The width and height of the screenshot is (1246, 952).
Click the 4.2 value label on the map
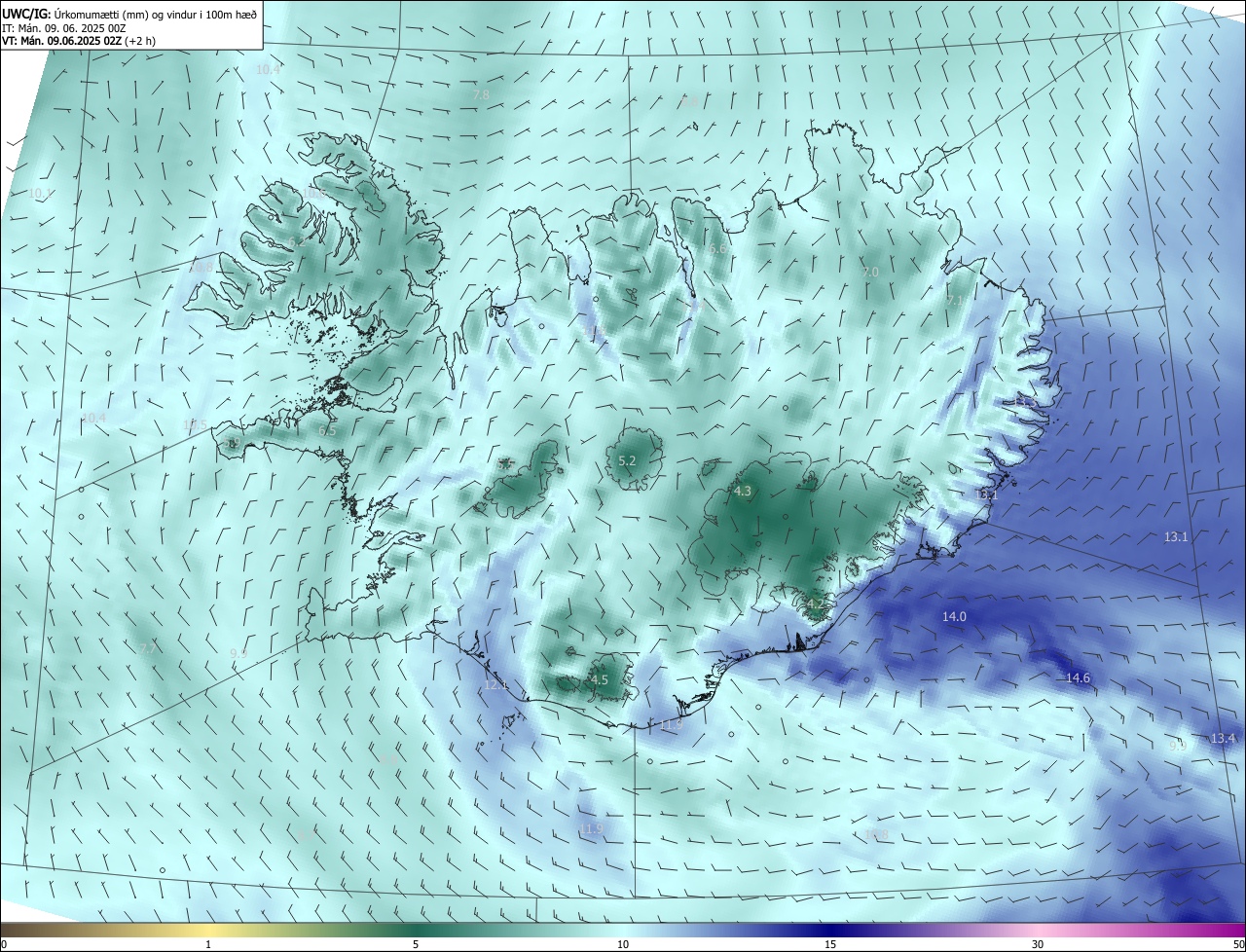click(815, 604)
